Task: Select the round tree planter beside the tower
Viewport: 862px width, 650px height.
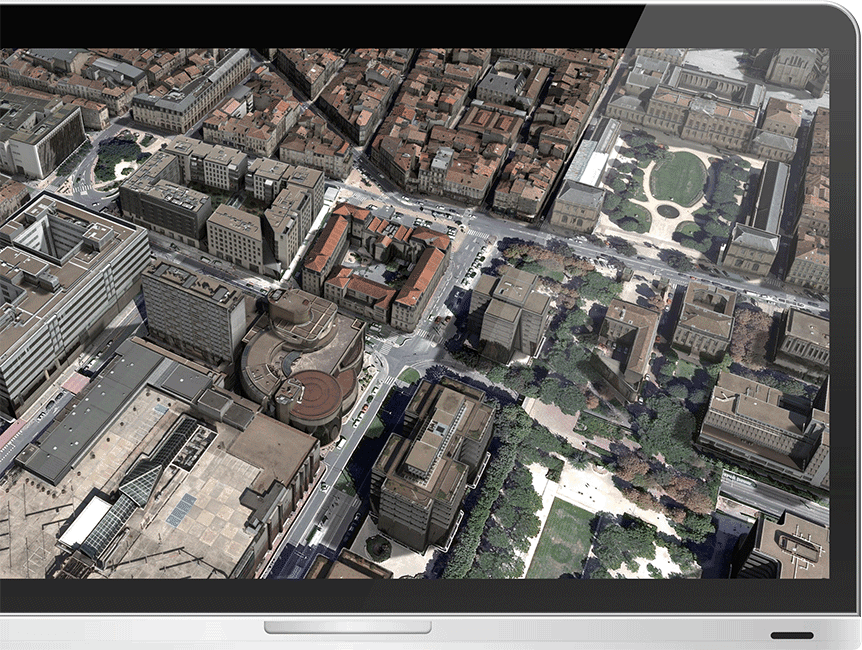Action: coord(378,547)
